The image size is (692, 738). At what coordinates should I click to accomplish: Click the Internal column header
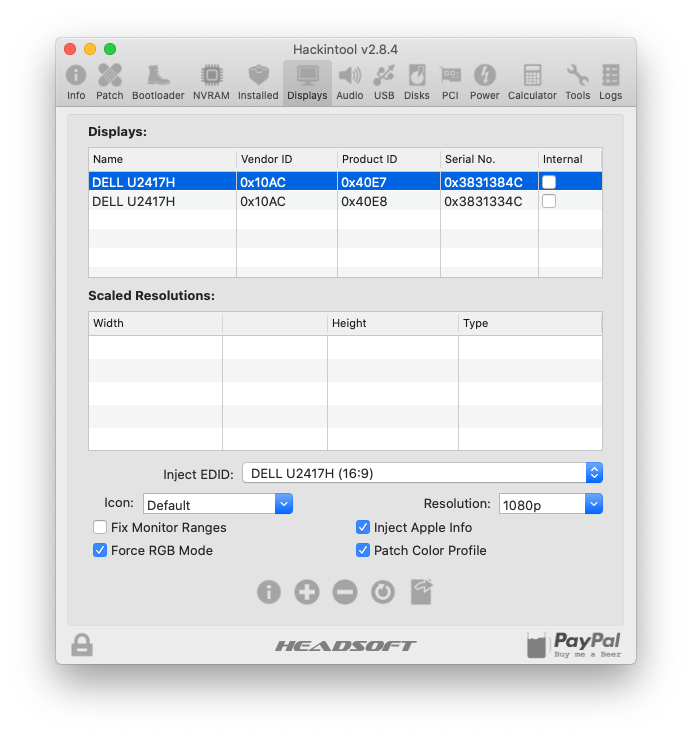click(x=570, y=160)
